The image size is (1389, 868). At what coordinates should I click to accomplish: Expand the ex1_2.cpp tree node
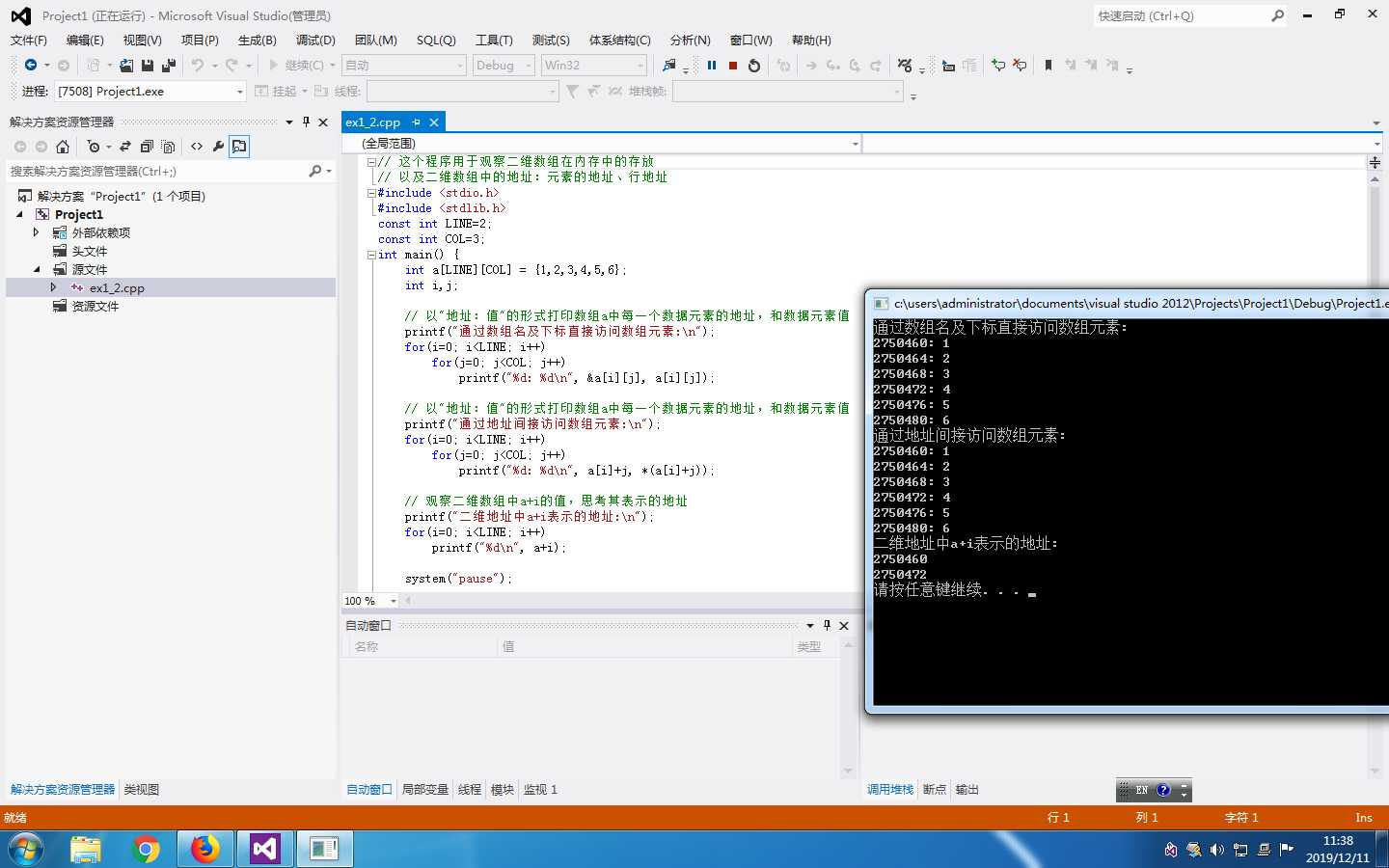pyautogui.click(x=54, y=287)
